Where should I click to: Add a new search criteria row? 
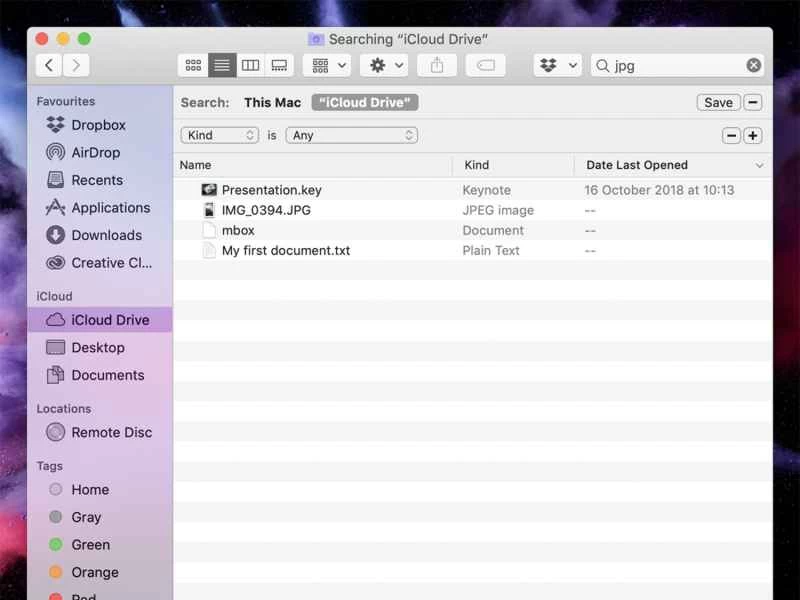[x=753, y=135]
